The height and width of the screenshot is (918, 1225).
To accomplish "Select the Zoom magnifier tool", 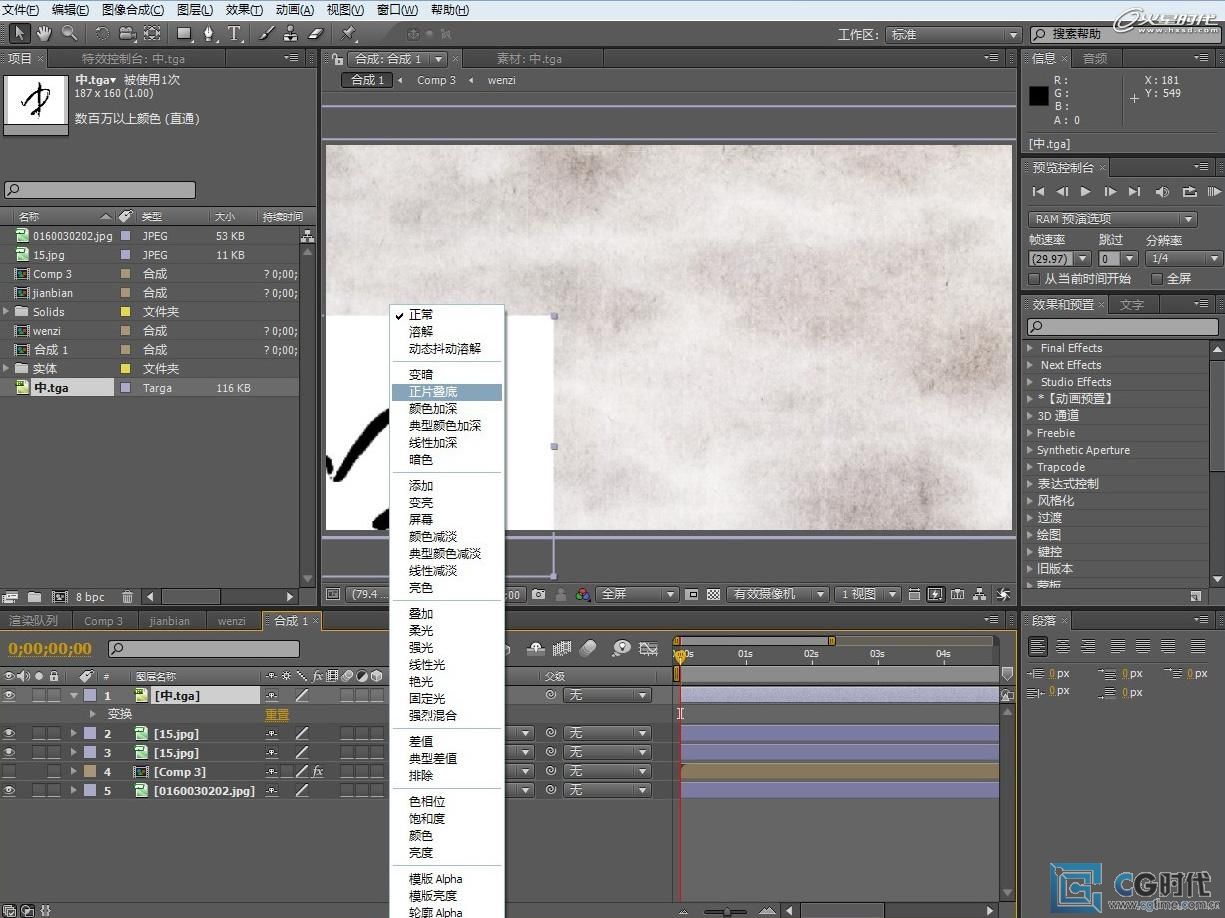I will point(69,34).
